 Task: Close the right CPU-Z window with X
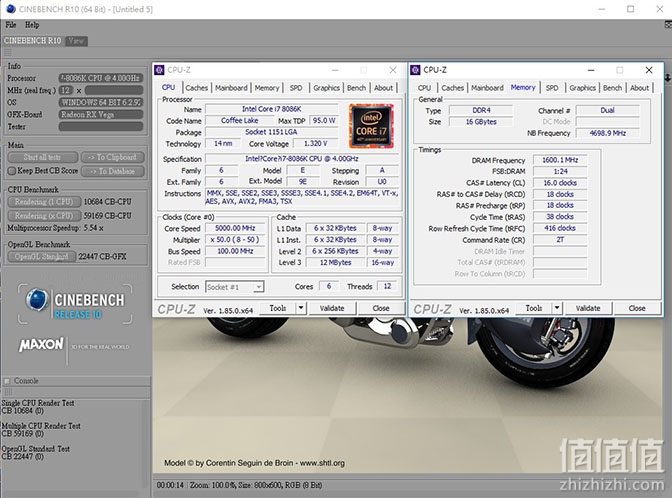[x=649, y=70]
